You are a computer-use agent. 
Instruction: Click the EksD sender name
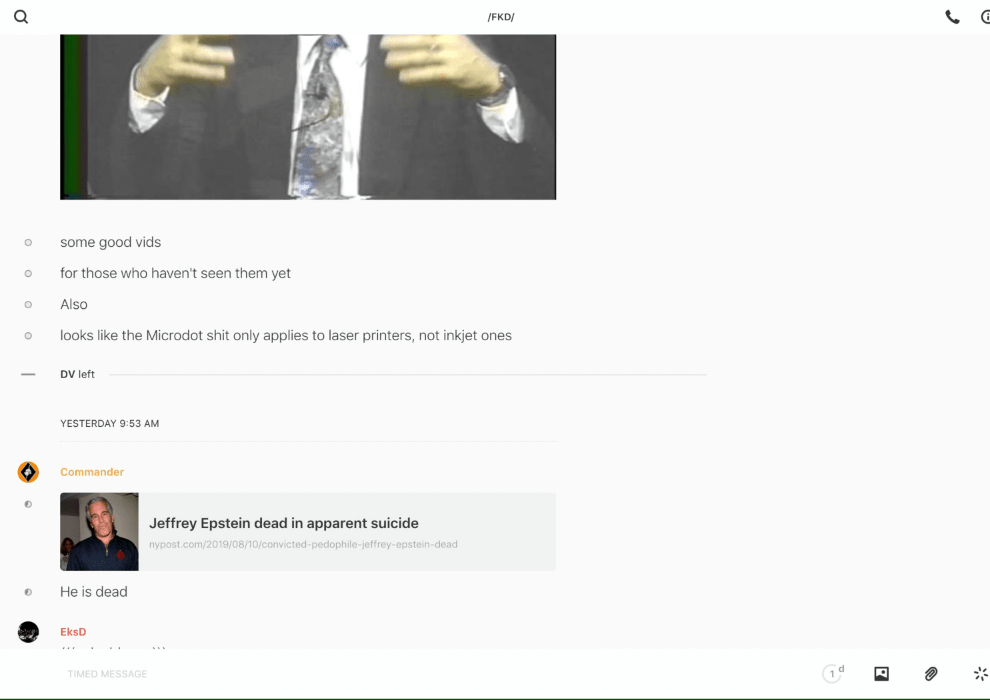tap(73, 631)
